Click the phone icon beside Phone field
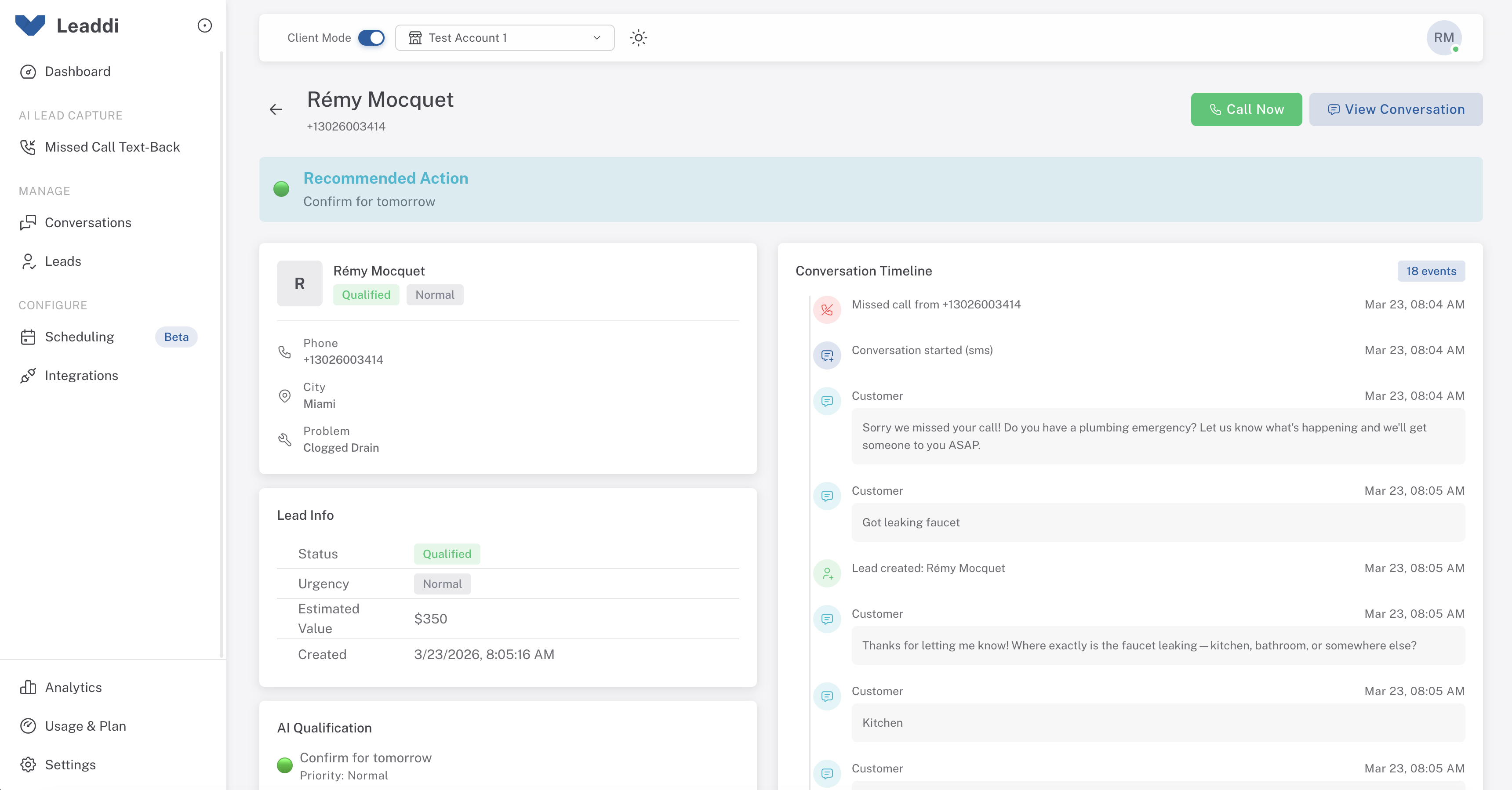 pyautogui.click(x=285, y=351)
